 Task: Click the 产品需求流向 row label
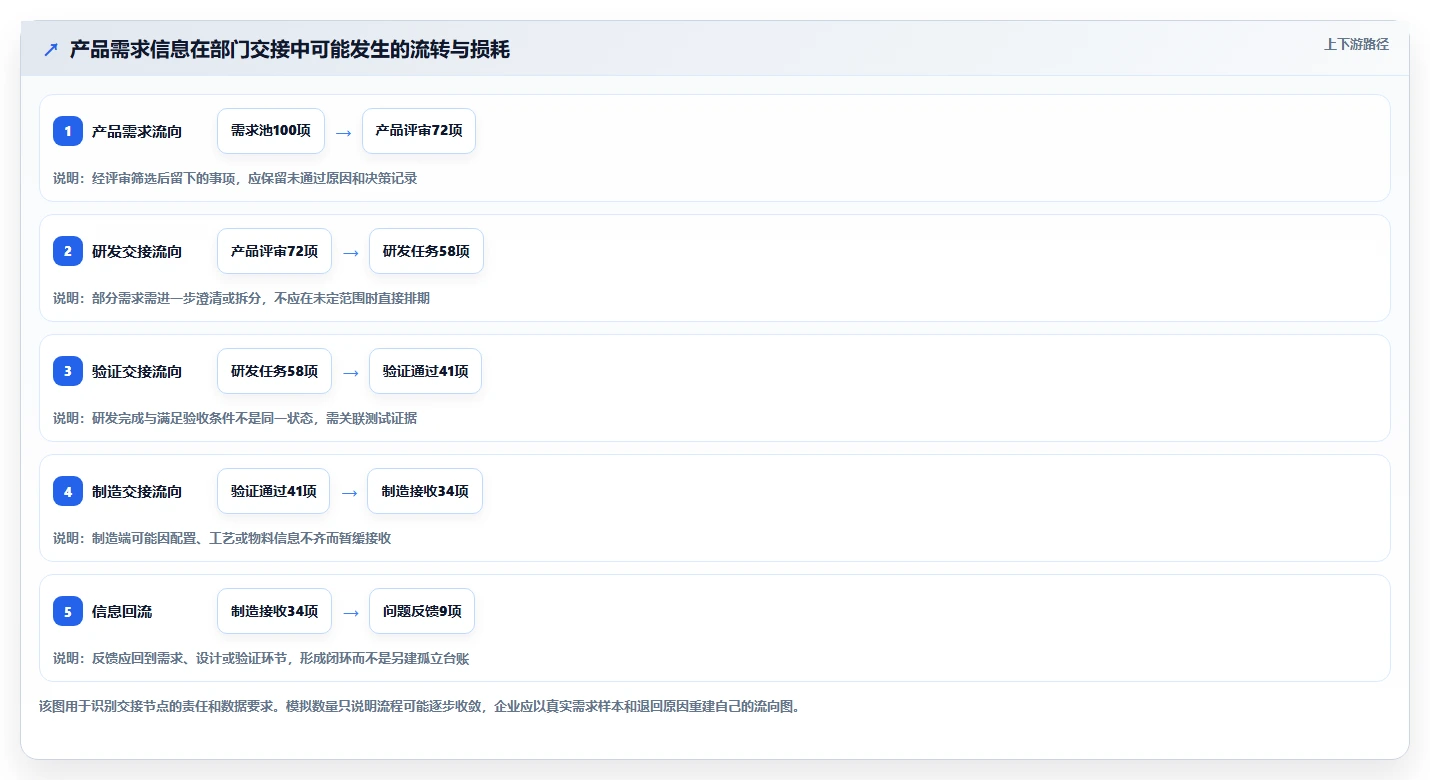137,131
